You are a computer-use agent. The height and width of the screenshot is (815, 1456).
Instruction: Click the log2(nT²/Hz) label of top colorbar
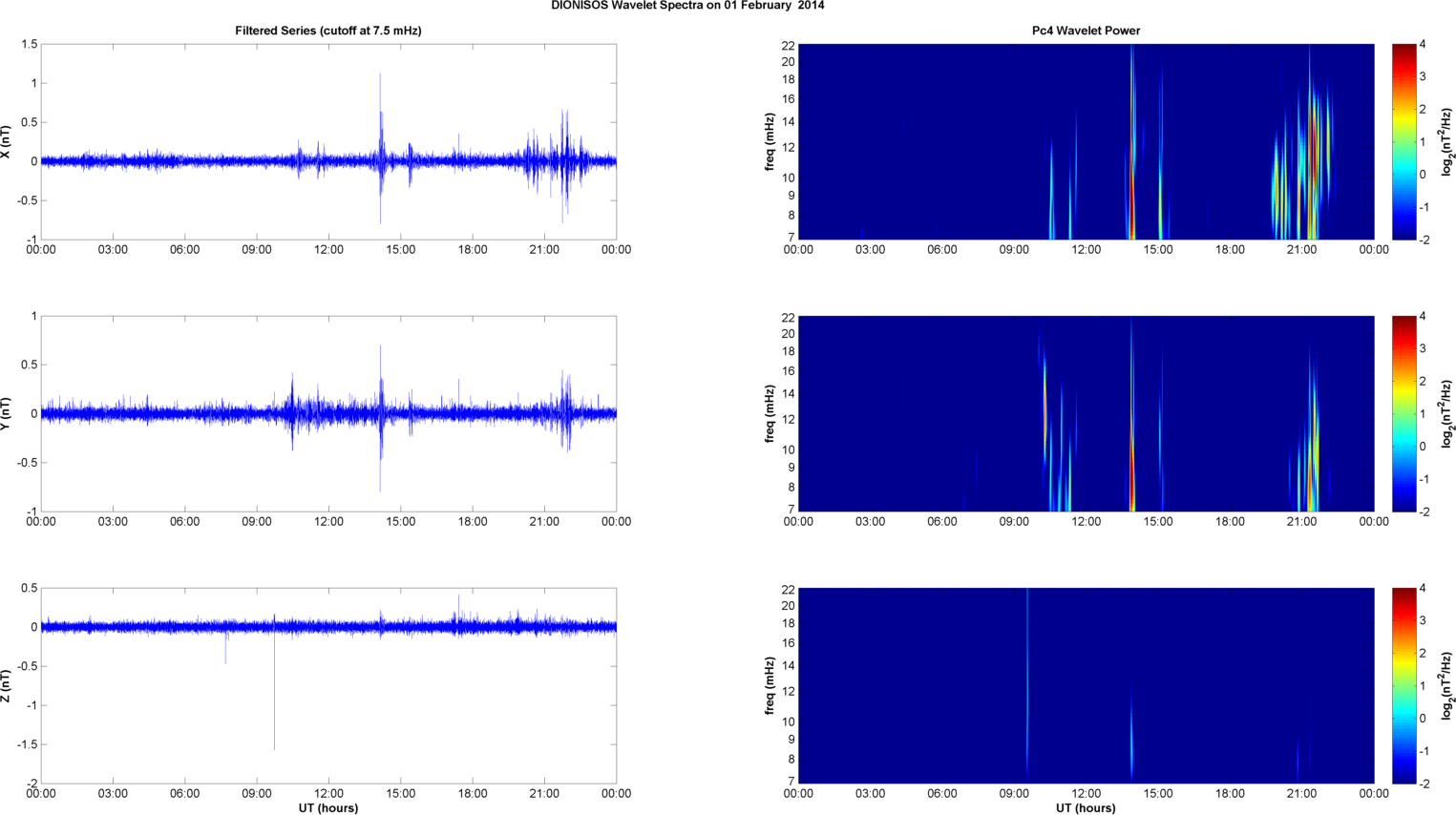tap(1447, 141)
